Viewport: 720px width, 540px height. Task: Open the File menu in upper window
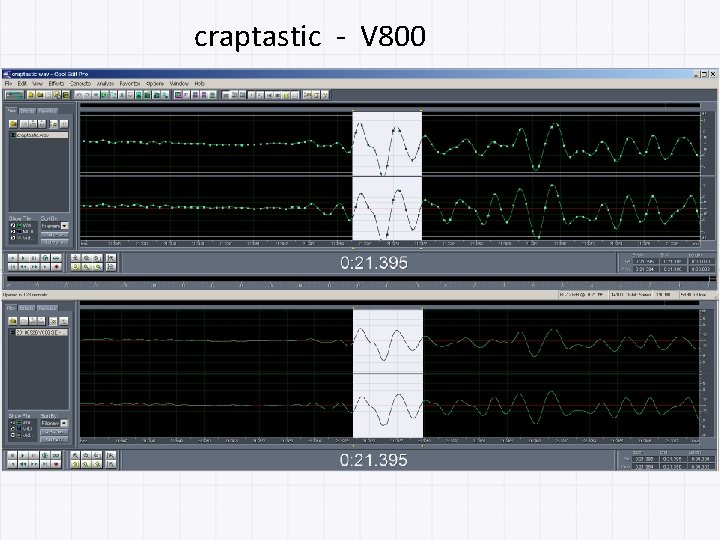[x=8, y=84]
